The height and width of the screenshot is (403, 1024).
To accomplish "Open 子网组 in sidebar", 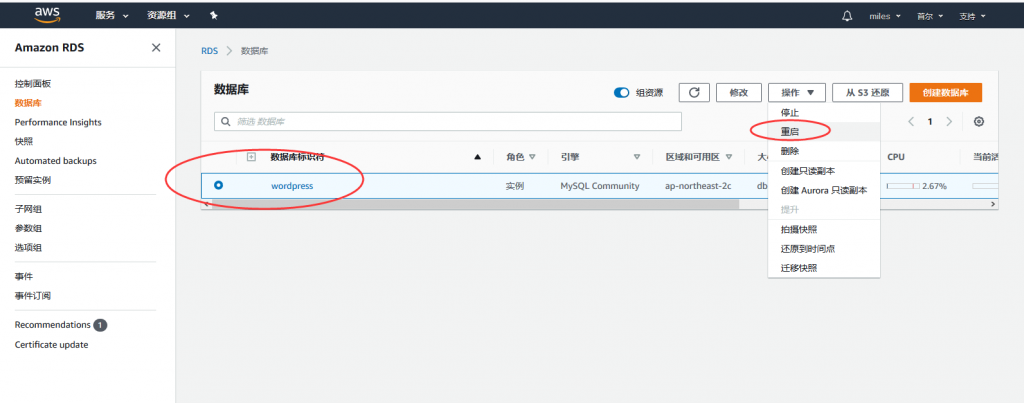I will coord(28,209).
